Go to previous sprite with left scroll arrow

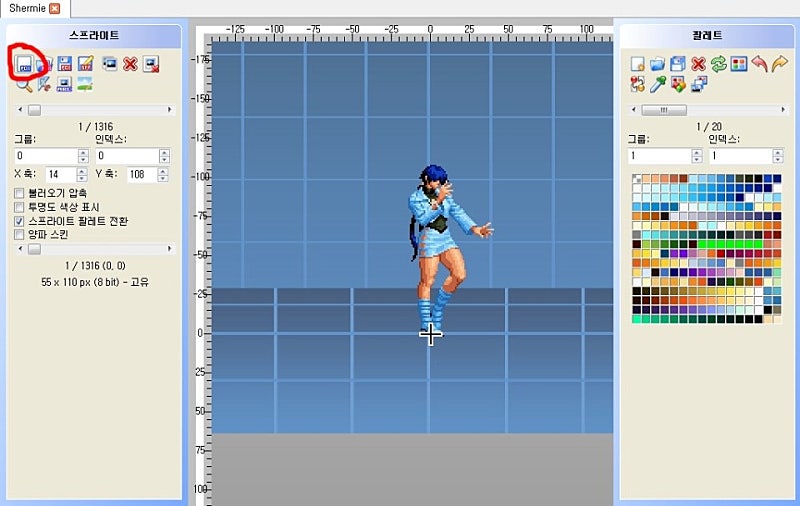click(x=20, y=110)
